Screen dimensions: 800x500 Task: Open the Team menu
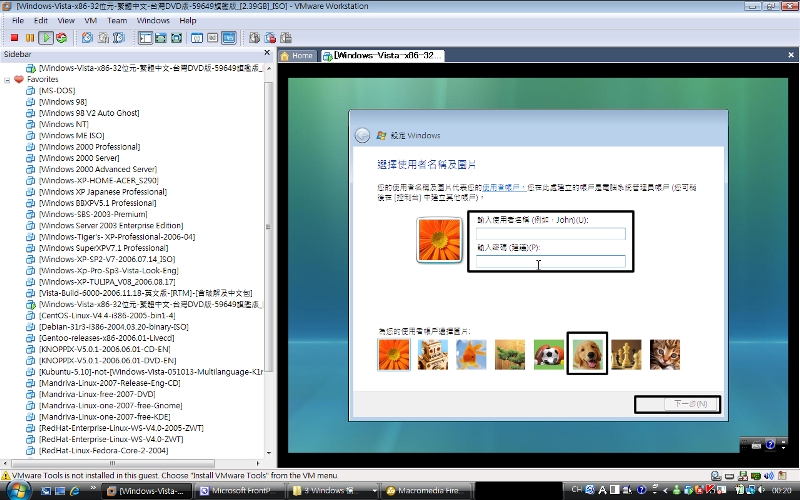tap(117, 20)
